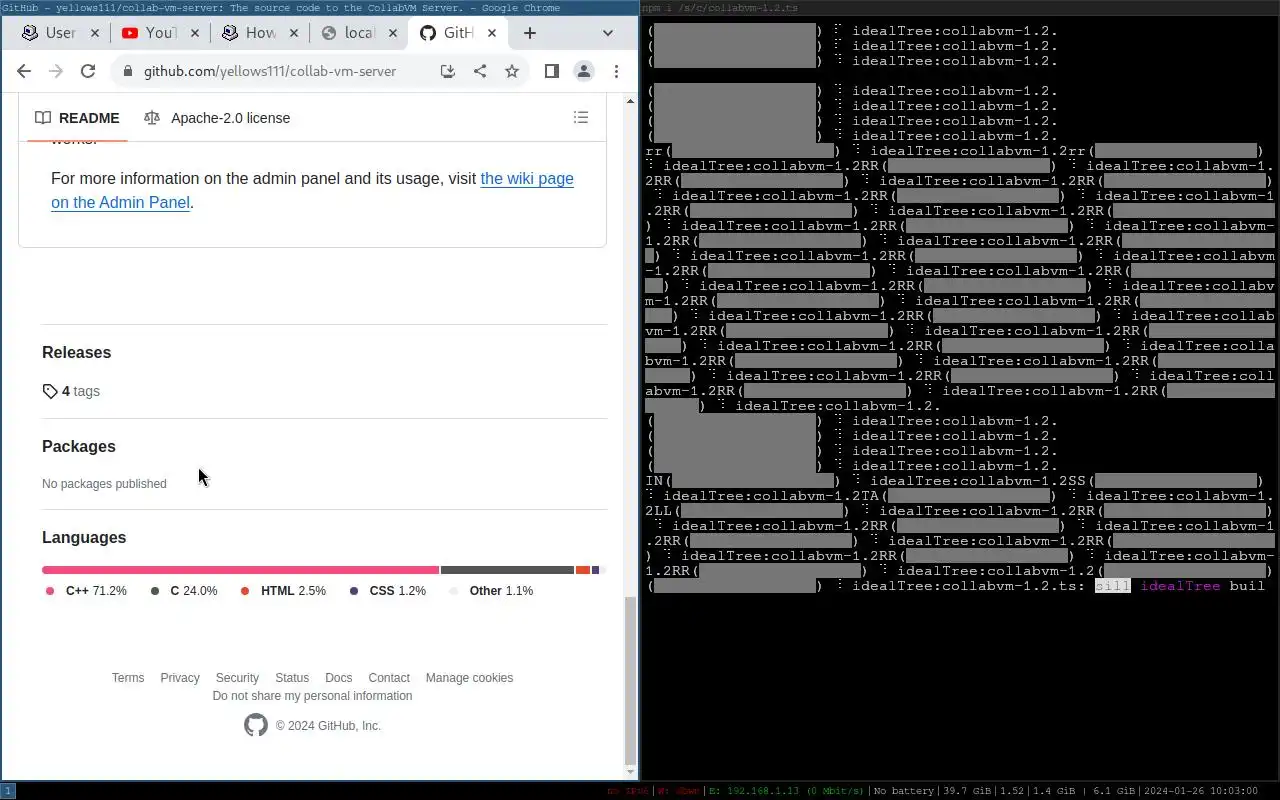1280x800 pixels.
Task: Open the Status footer link
Action: pyautogui.click(x=292, y=677)
